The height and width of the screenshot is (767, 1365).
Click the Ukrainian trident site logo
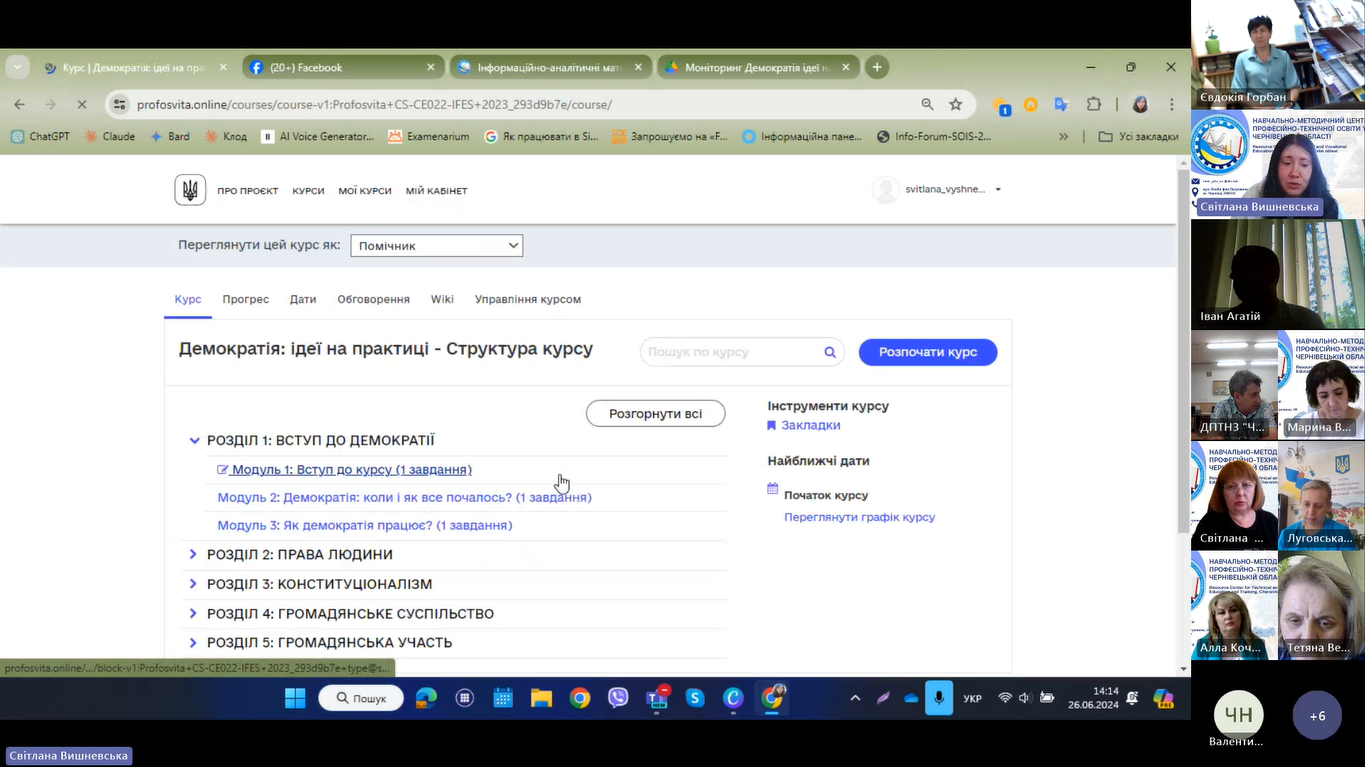pos(190,190)
